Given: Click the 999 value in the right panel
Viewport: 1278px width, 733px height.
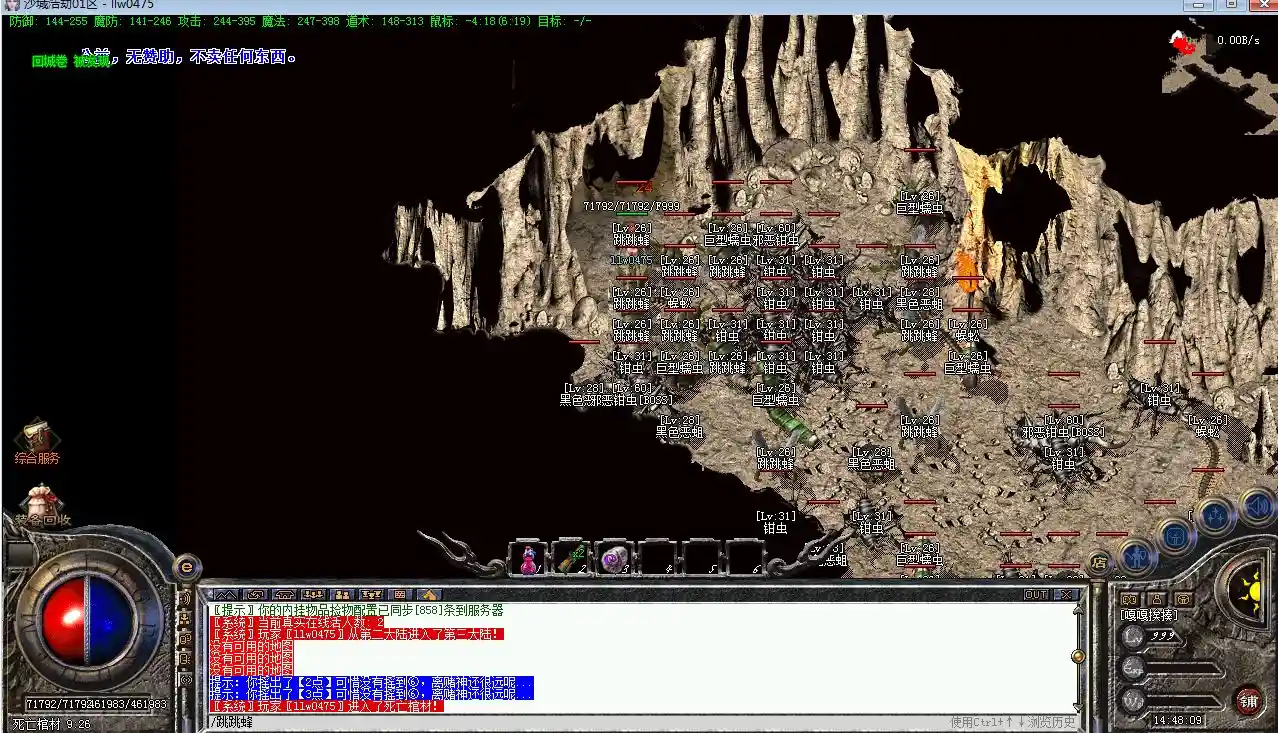Looking at the screenshot, I should click(x=1163, y=636).
